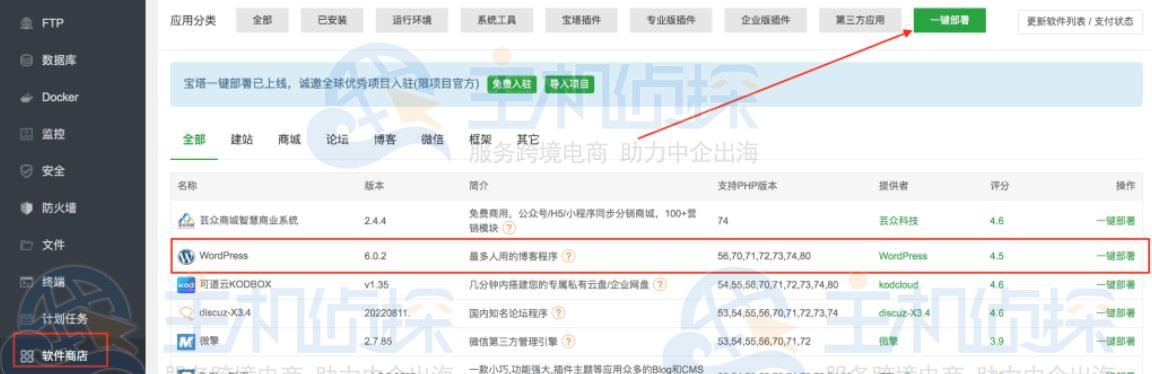Select the 运行环境 category button
This screenshot has width=1152, height=374.
412,21
